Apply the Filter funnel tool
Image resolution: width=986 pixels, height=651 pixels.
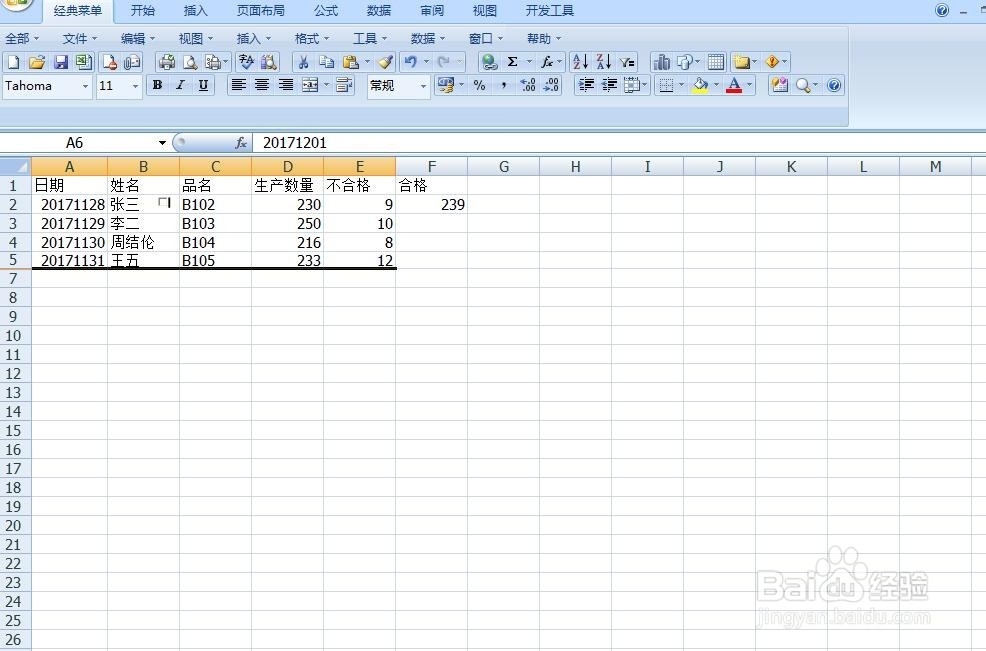[x=627, y=62]
